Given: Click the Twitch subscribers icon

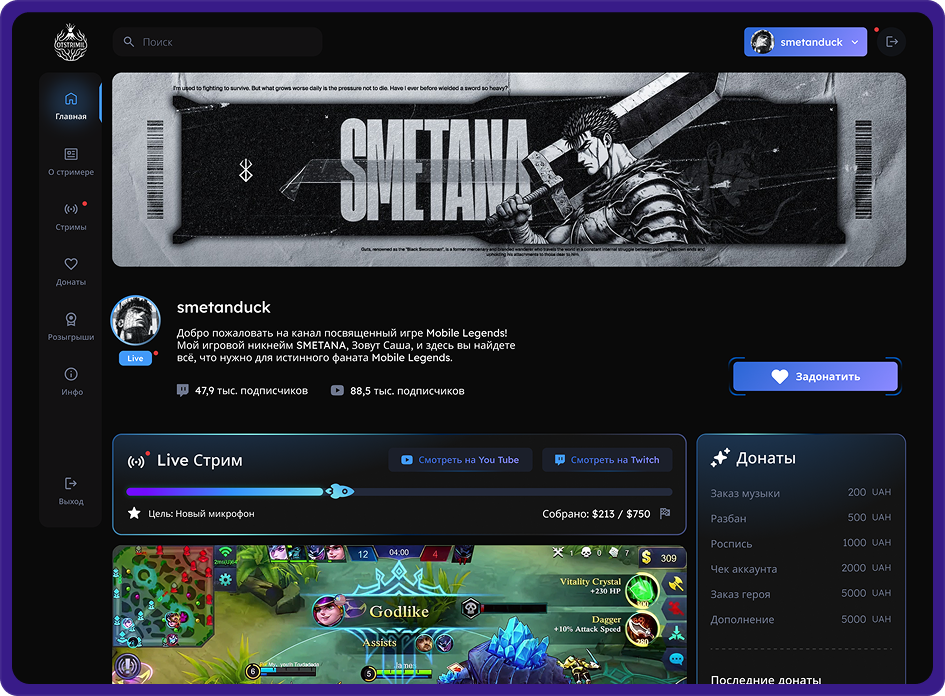Looking at the screenshot, I should 183,390.
